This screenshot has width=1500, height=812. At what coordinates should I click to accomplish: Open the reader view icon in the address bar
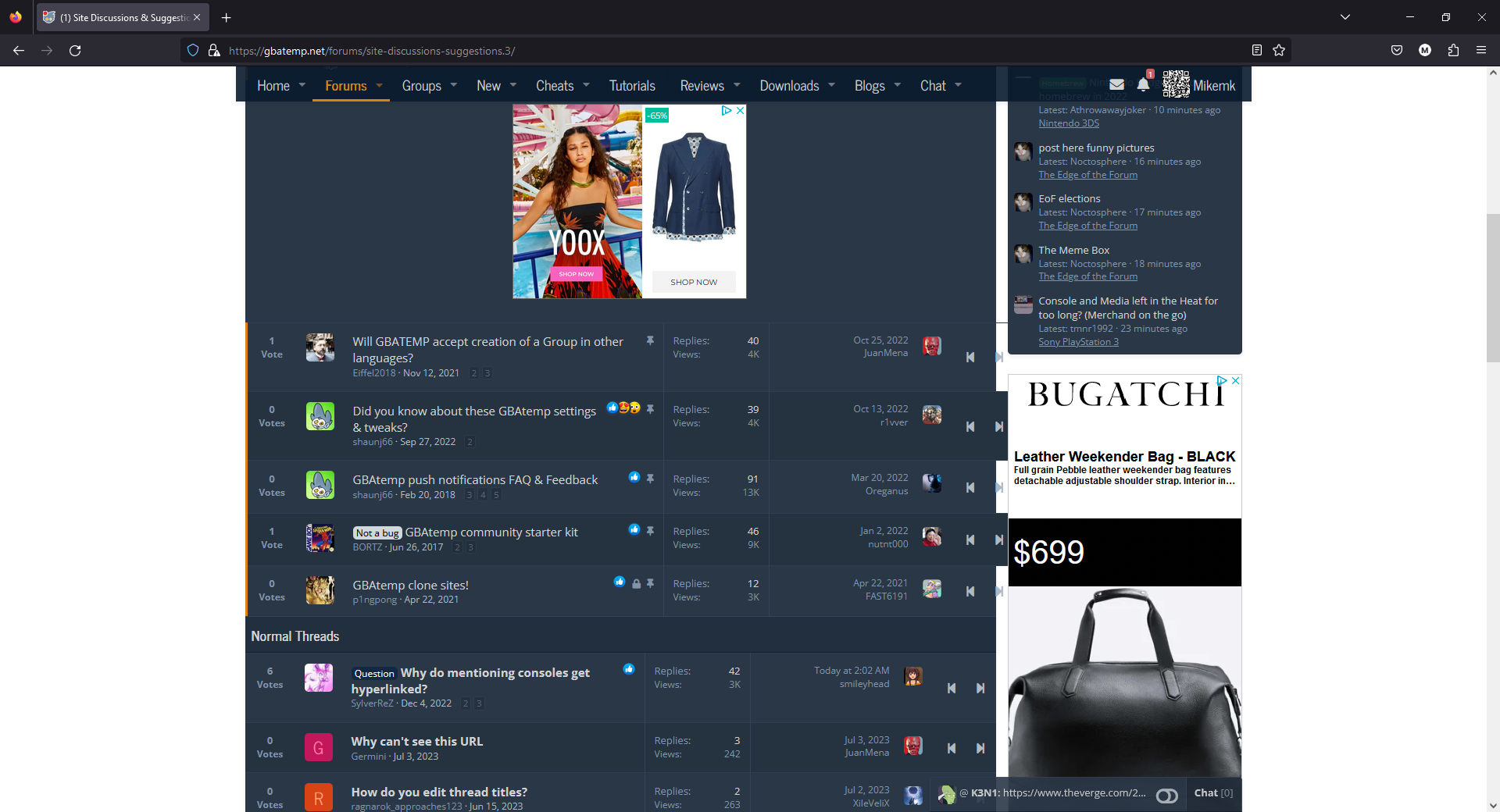click(x=1256, y=50)
